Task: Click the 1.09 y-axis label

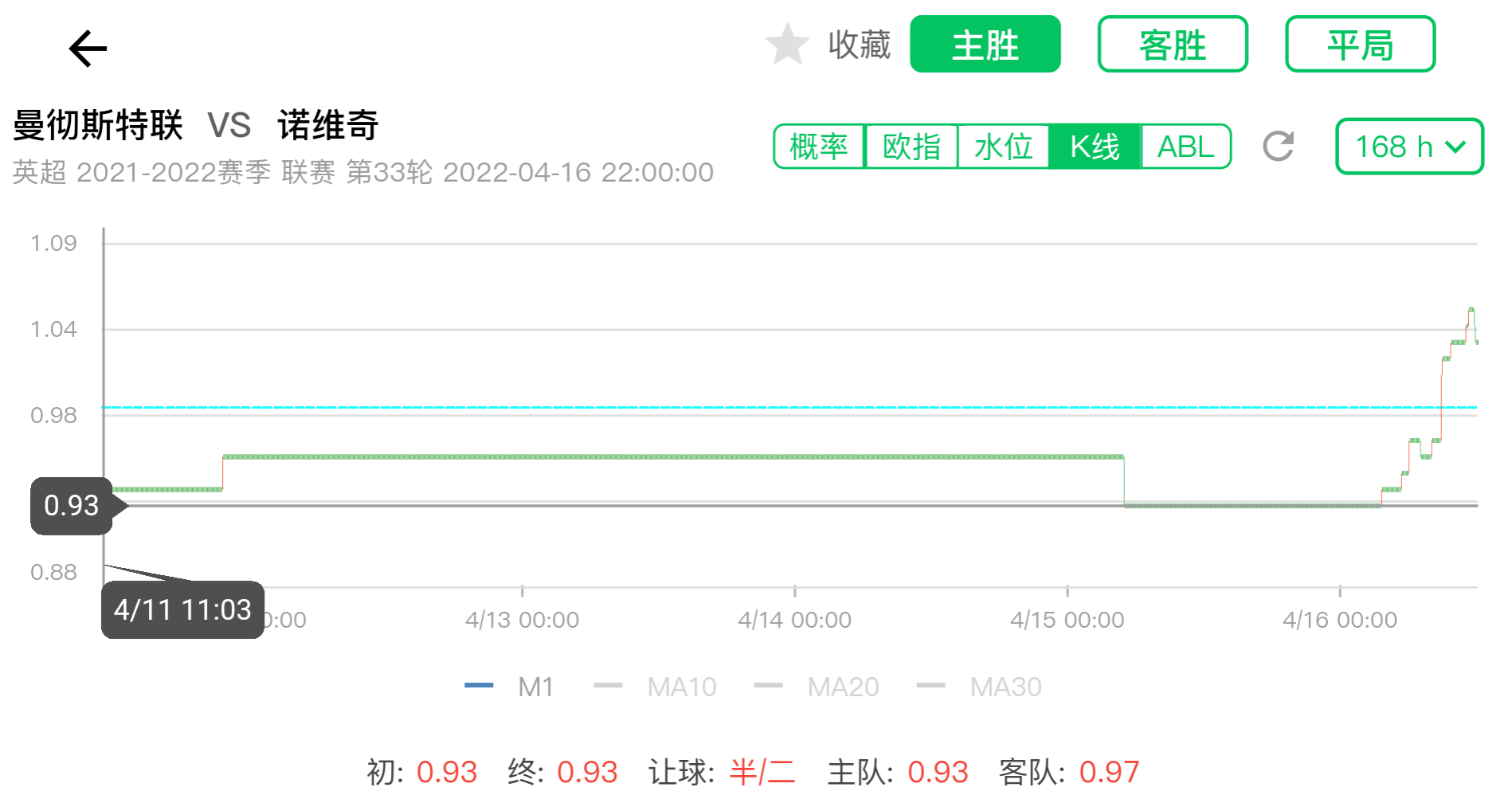Action: point(53,243)
